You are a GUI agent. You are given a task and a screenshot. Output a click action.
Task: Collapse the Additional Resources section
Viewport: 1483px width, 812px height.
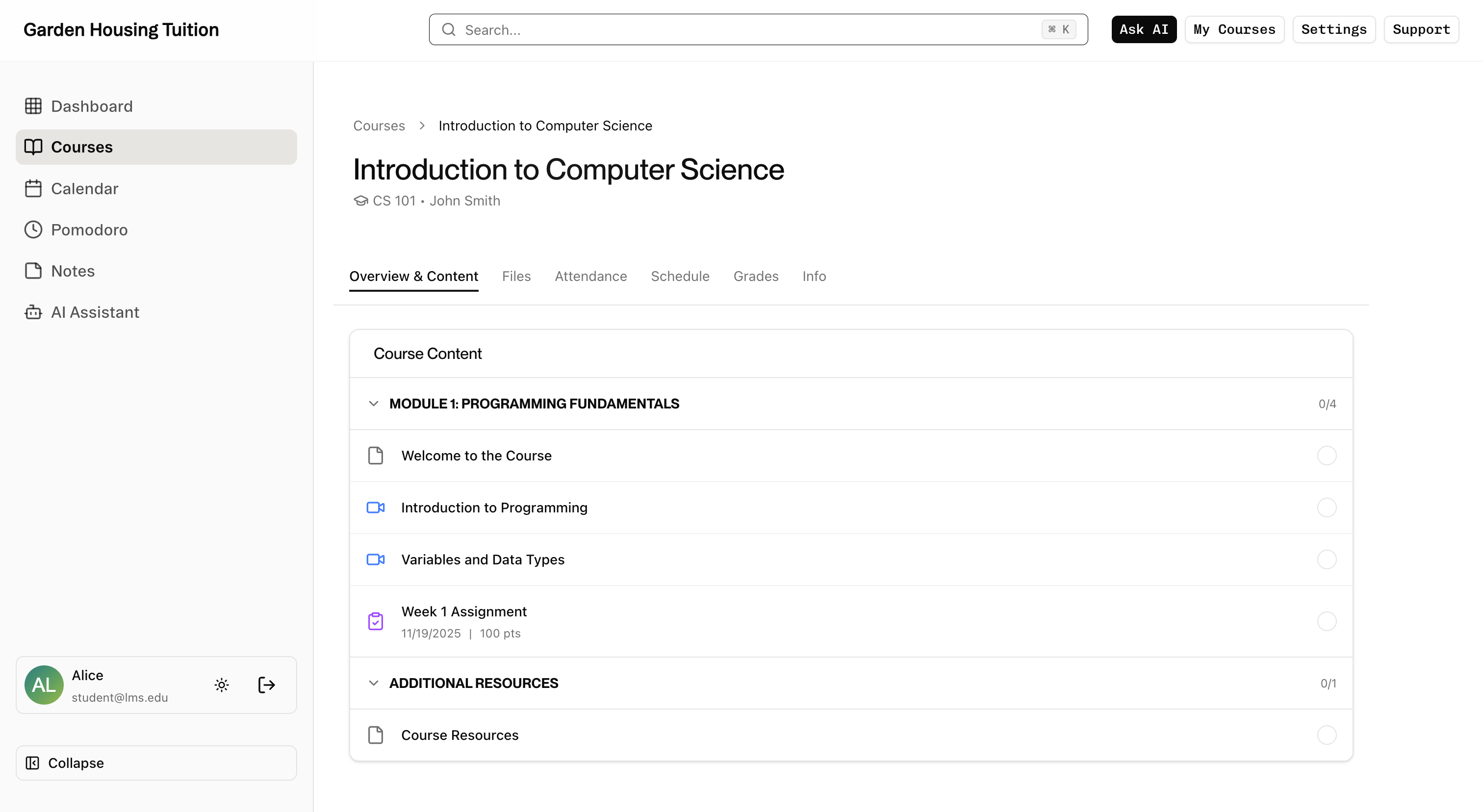click(374, 683)
